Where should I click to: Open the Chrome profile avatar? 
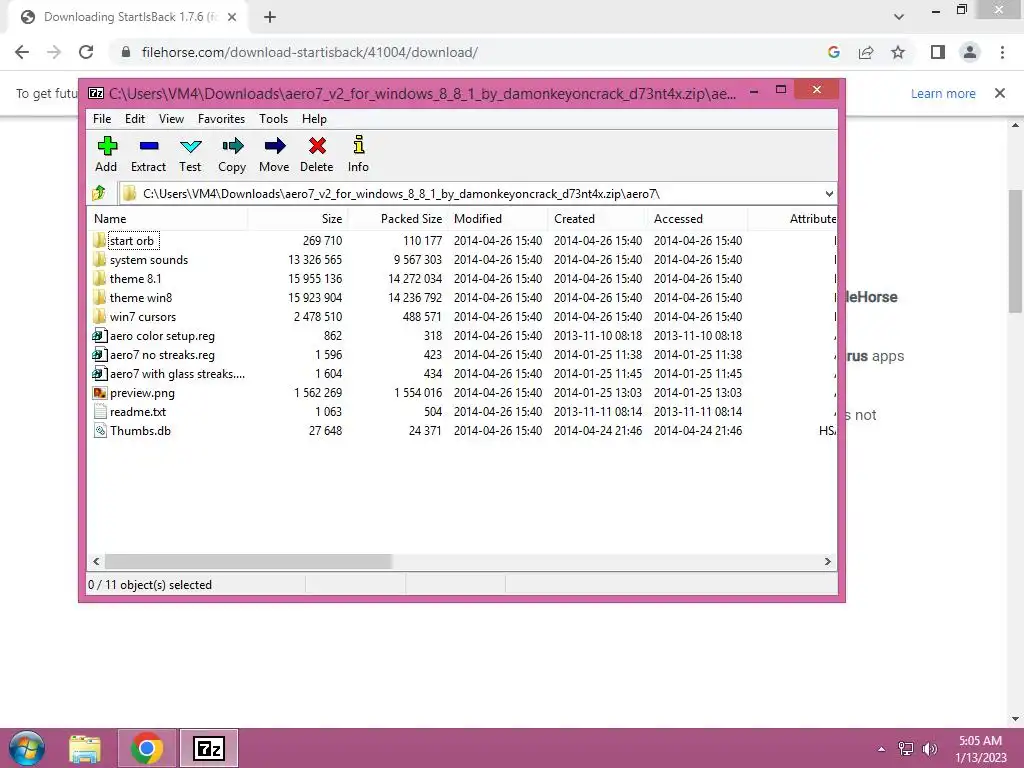pos(970,52)
